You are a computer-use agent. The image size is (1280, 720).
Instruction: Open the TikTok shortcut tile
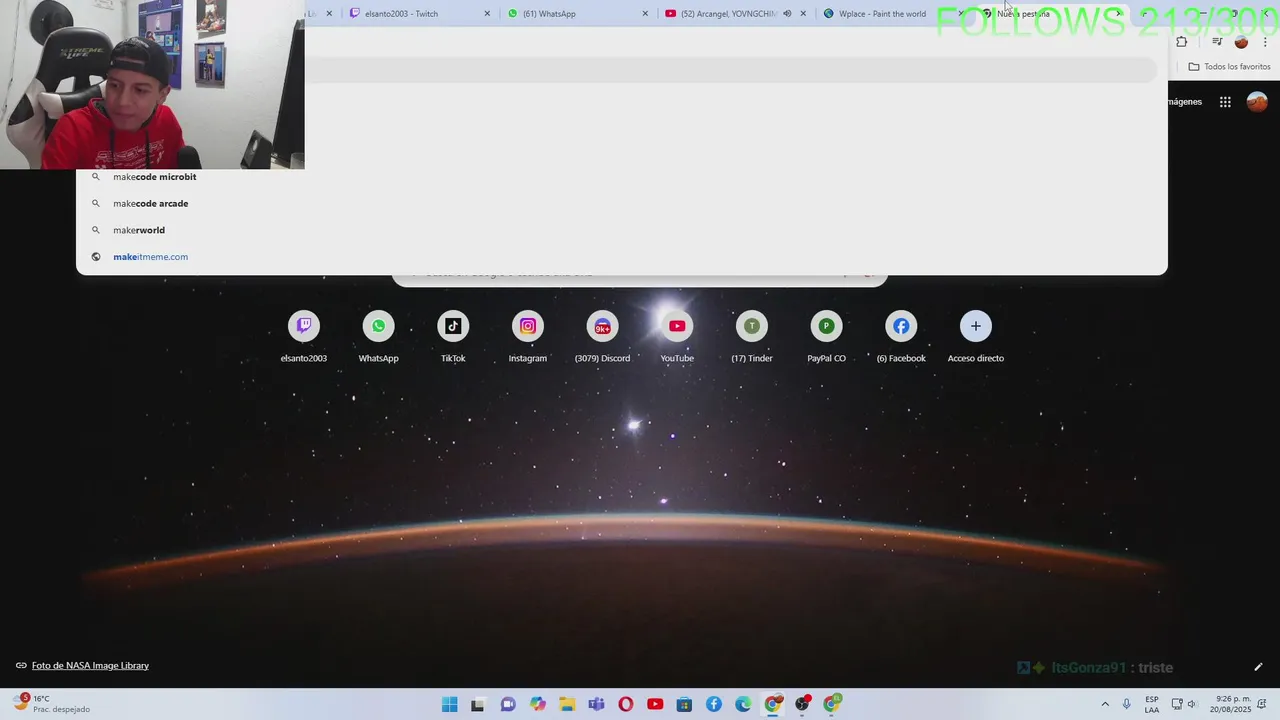pyautogui.click(x=453, y=337)
